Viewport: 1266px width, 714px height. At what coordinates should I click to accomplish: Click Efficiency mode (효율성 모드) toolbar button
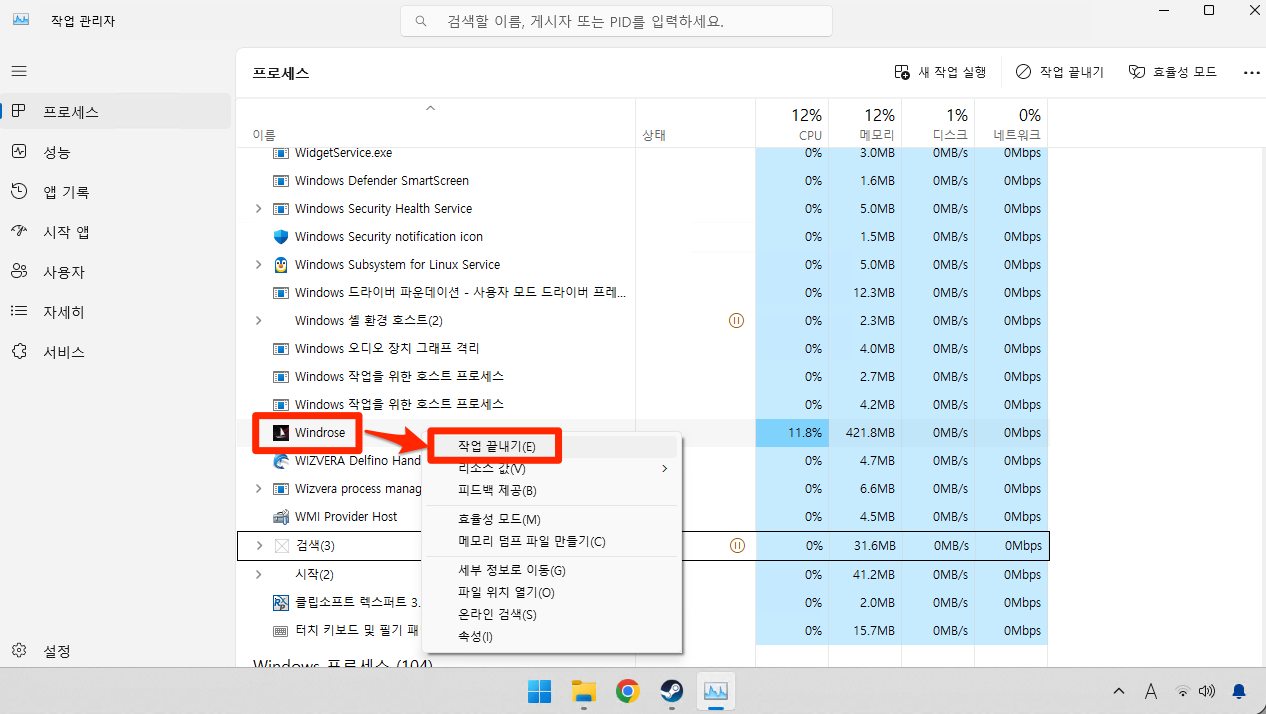[1173, 72]
